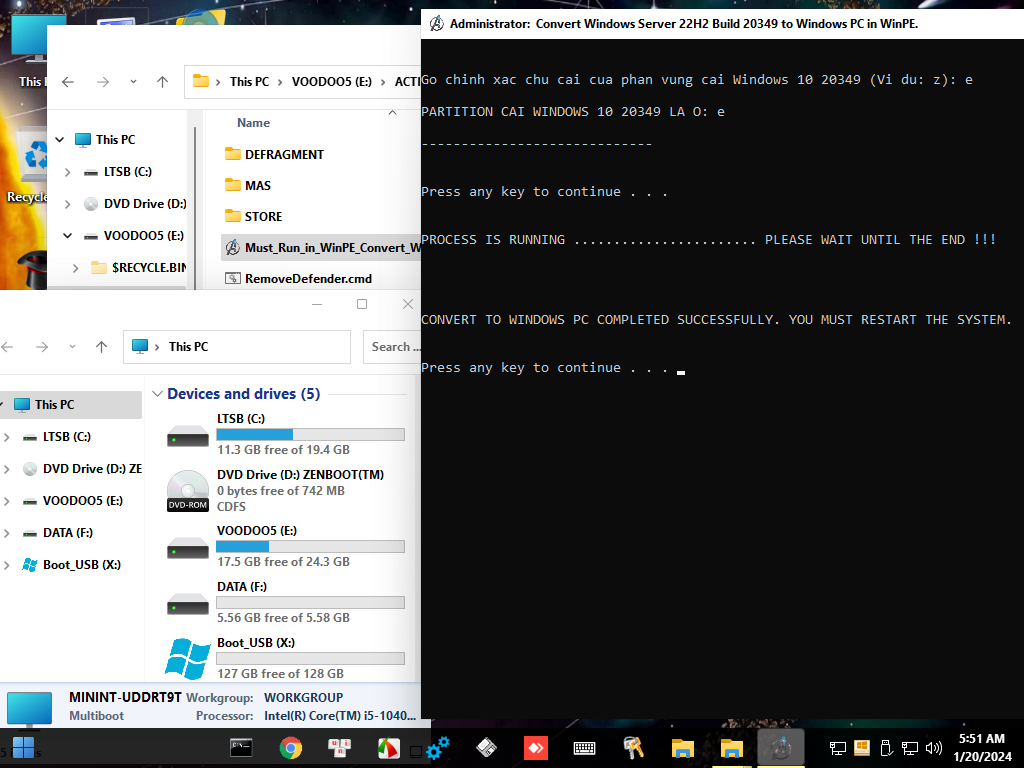Expand VOODOO5 (E:) in lower tree
This screenshot has width=1024, height=768.
(7, 501)
